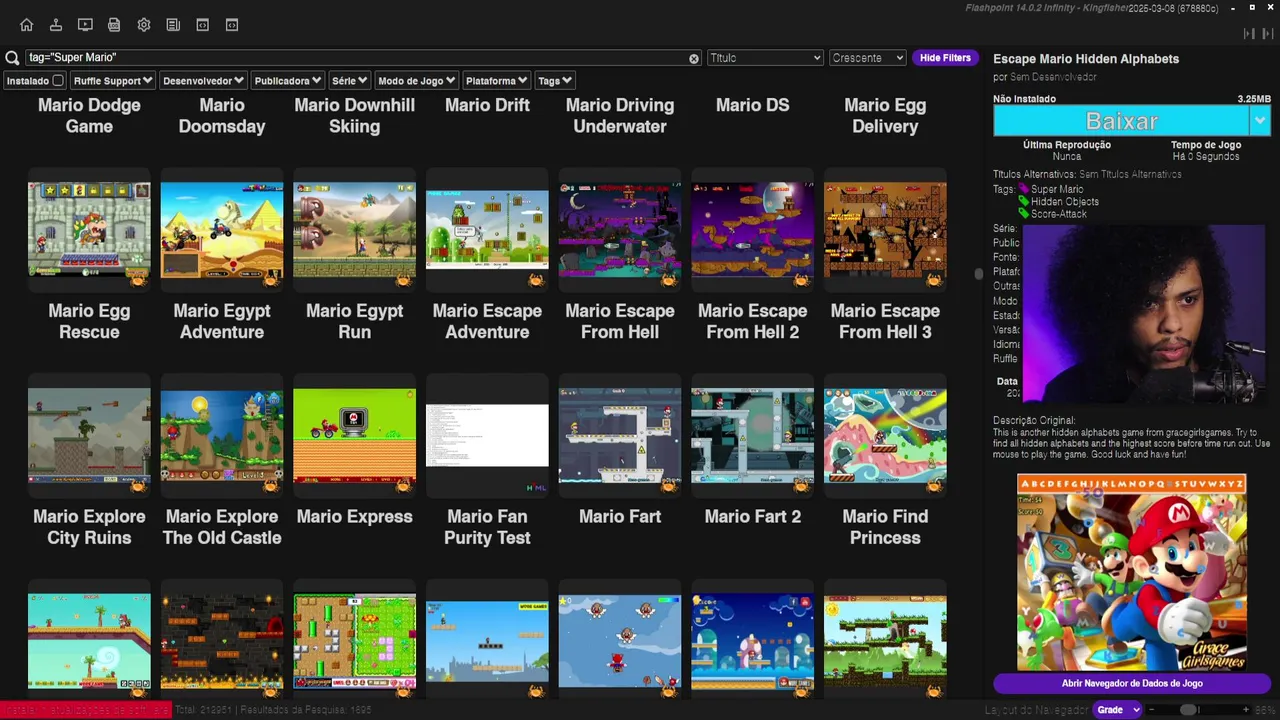Click the Grace Girlsgames screenshot preview
This screenshot has width=1280, height=720.
click(1132, 572)
